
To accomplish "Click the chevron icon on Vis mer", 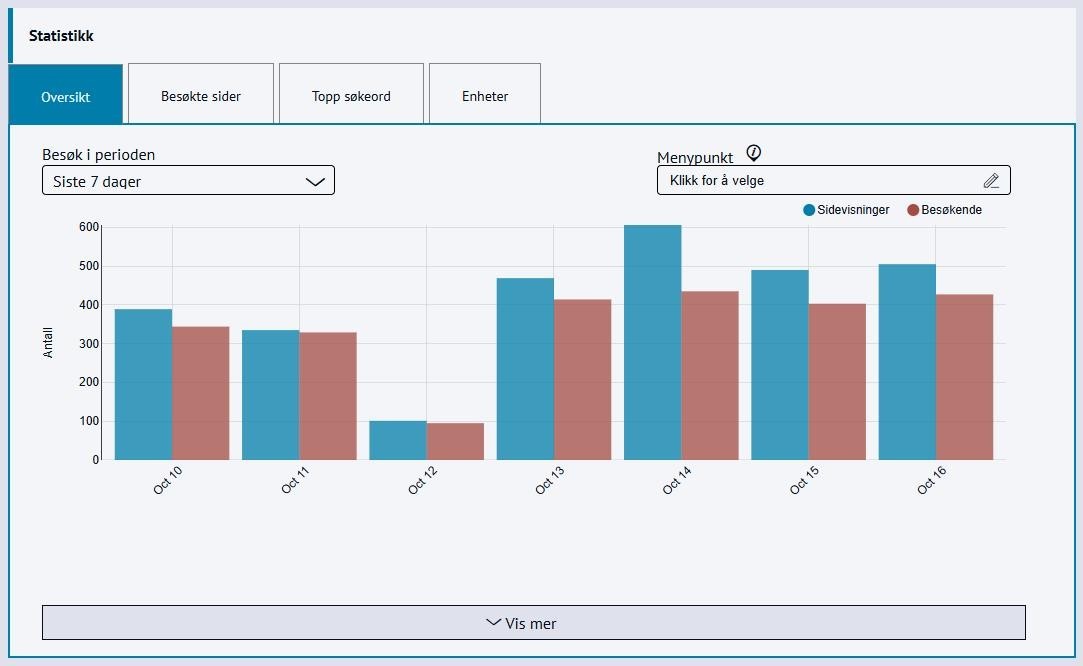I will click(x=493, y=622).
